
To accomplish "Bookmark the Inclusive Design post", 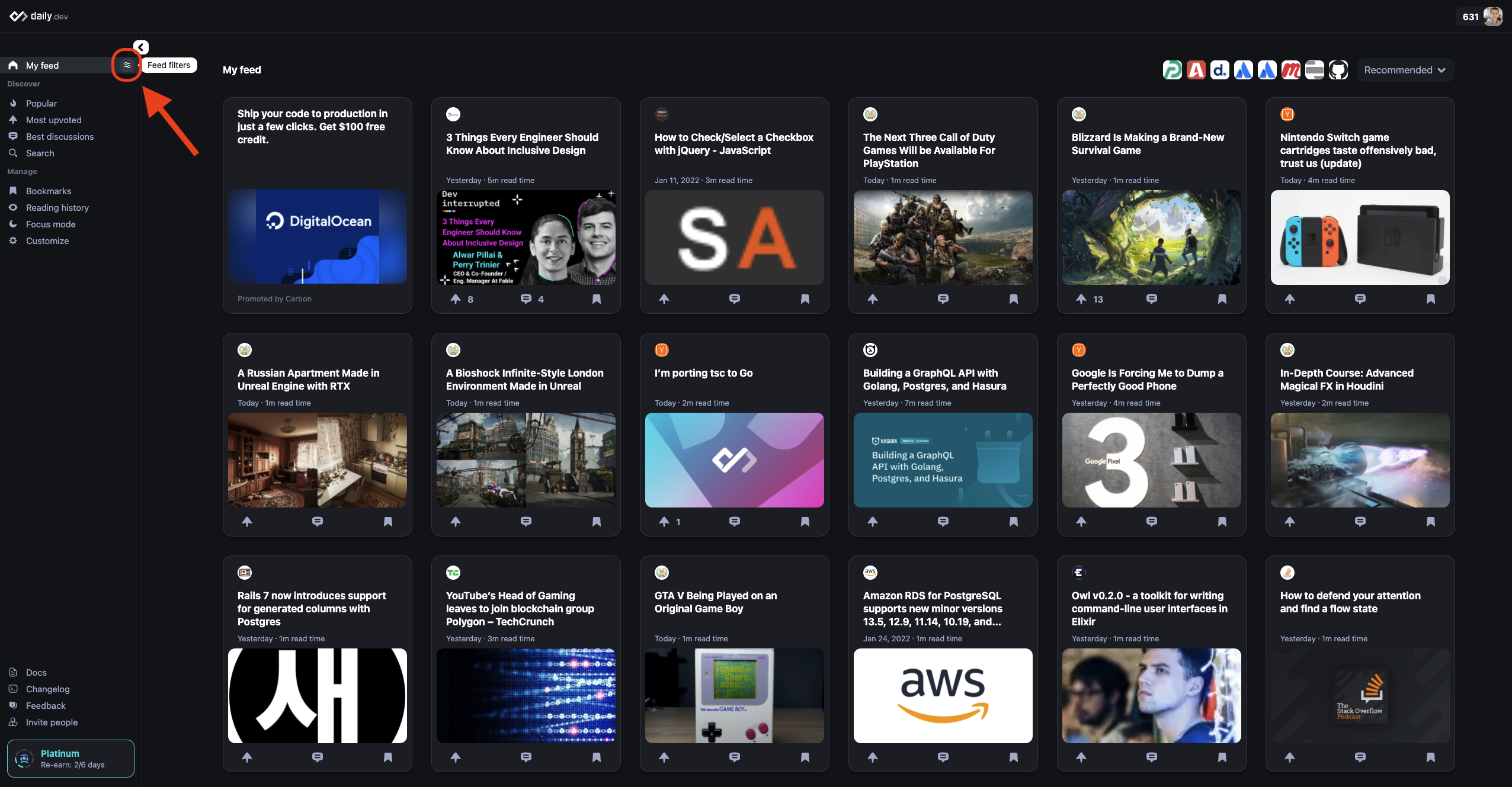I will pos(597,299).
